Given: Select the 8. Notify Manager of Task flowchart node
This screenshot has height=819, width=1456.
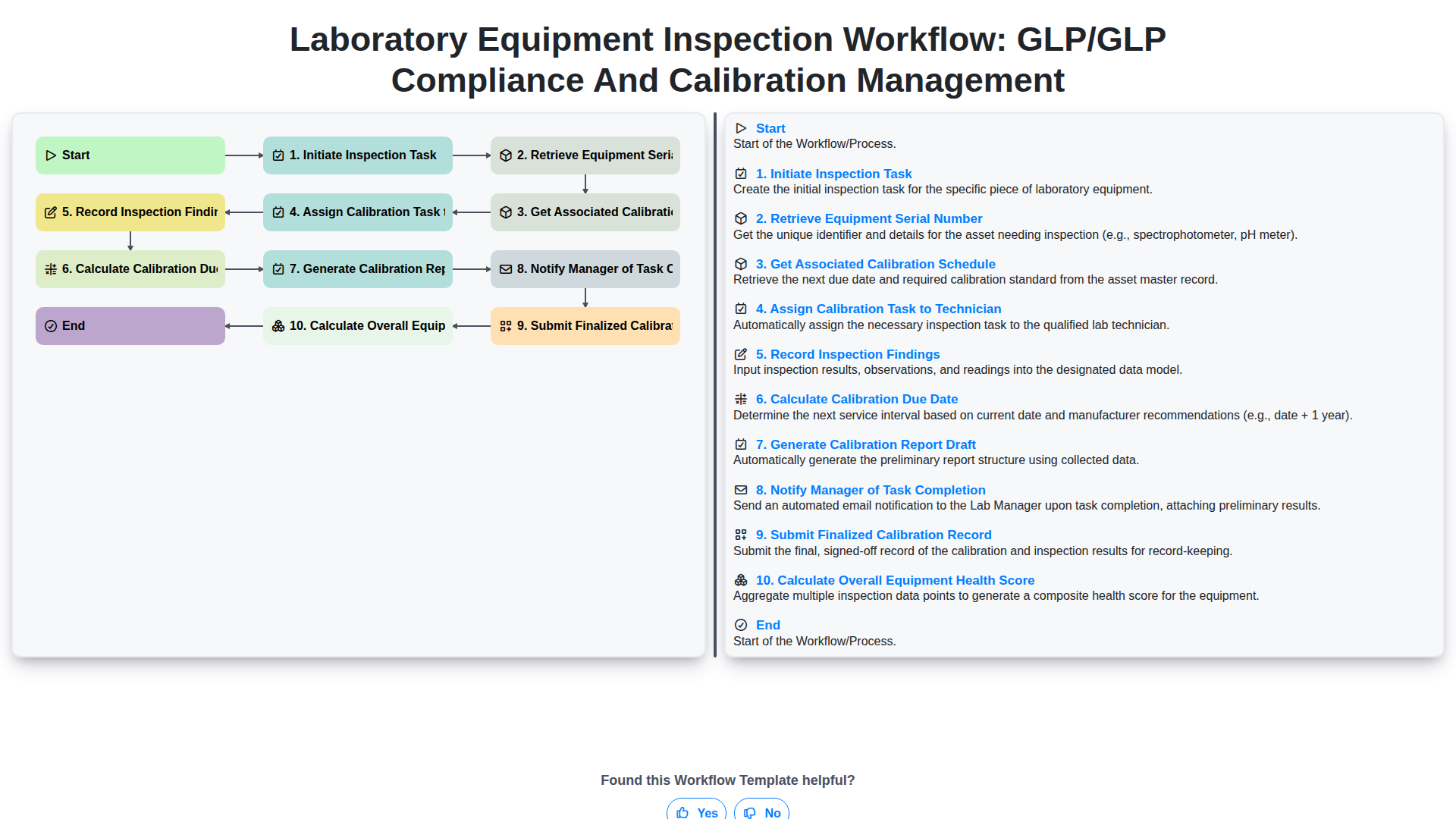Looking at the screenshot, I should pyautogui.click(x=585, y=269).
